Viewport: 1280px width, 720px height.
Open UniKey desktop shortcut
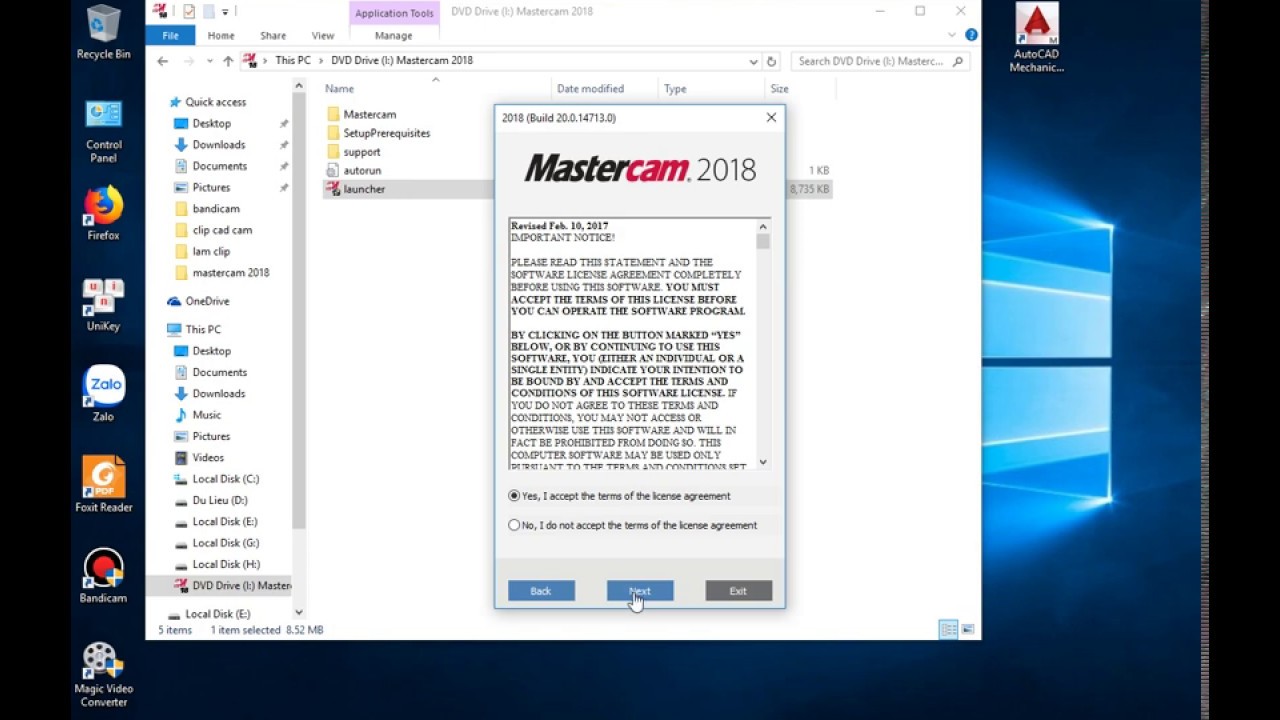(x=103, y=304)
